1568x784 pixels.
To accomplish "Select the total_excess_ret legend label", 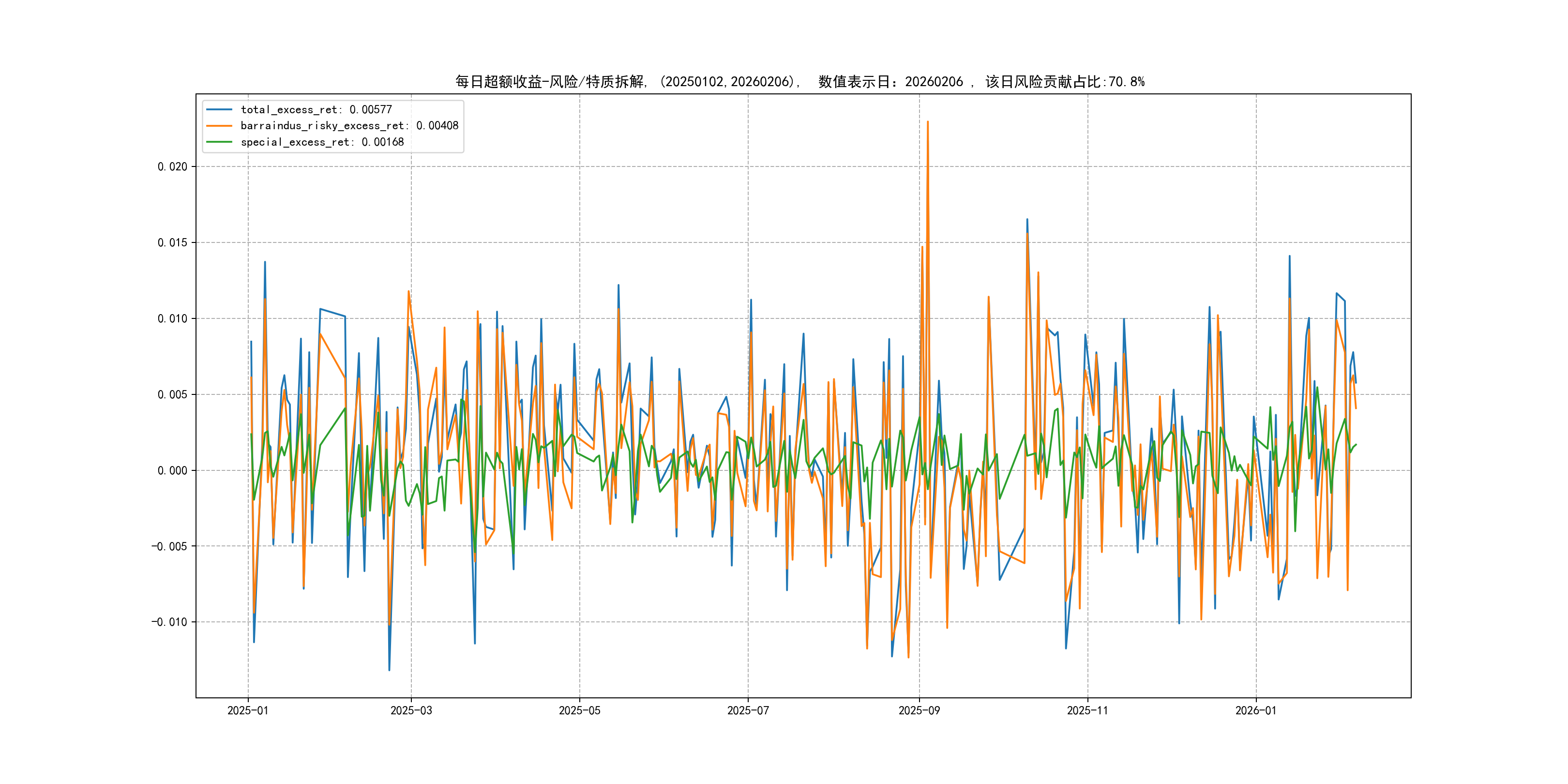I will pos(316,109).
